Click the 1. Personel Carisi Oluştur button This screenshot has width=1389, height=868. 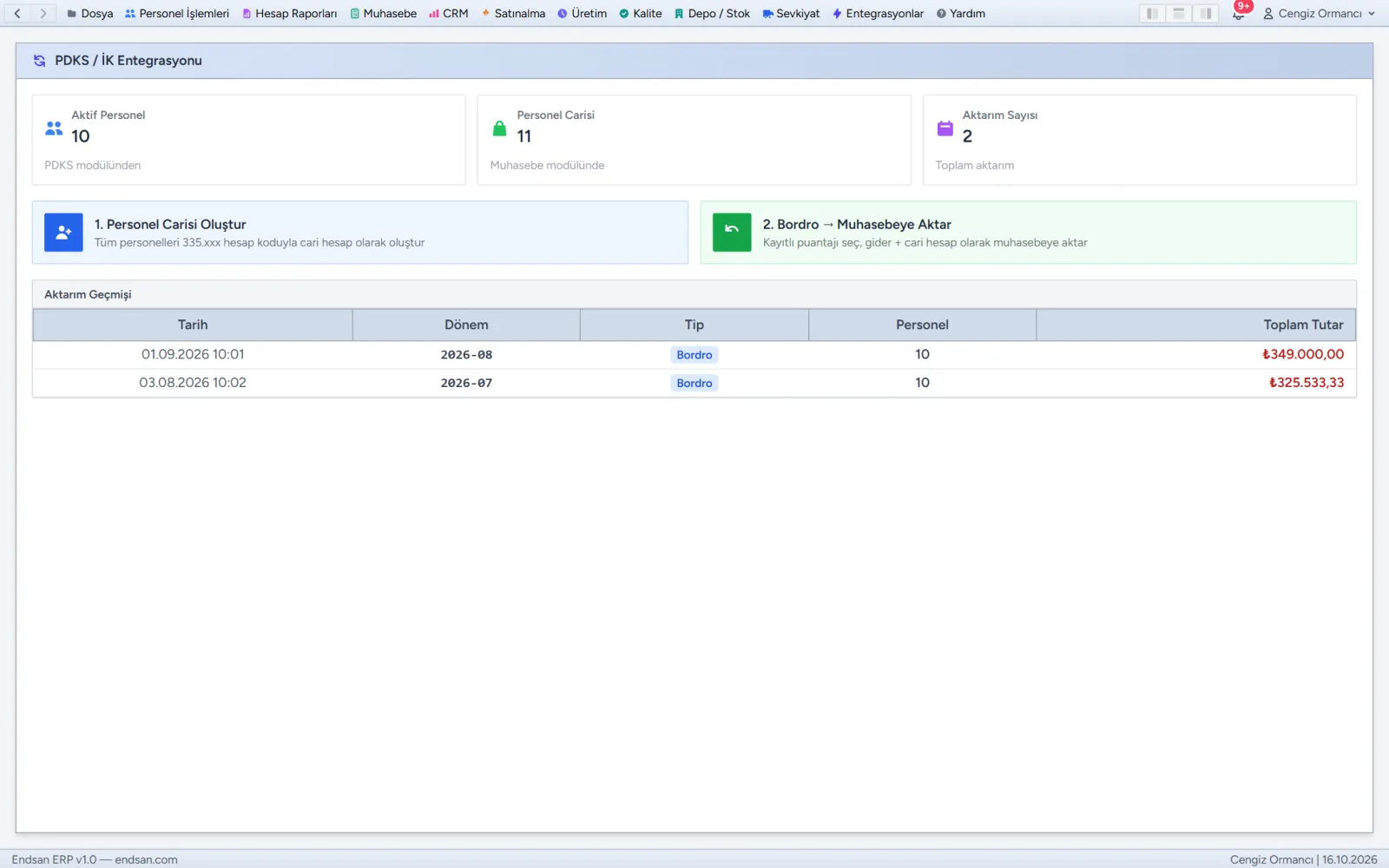tap(360, 233)
